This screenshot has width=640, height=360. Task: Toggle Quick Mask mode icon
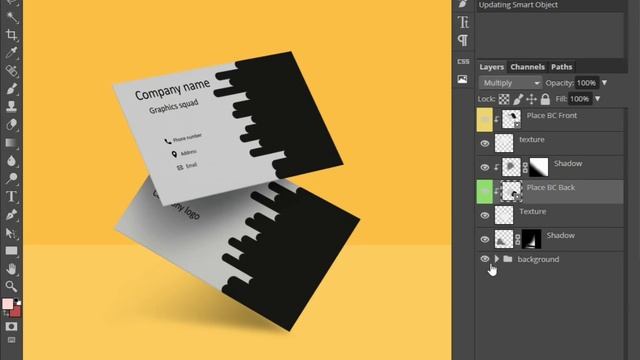point(11,327)
